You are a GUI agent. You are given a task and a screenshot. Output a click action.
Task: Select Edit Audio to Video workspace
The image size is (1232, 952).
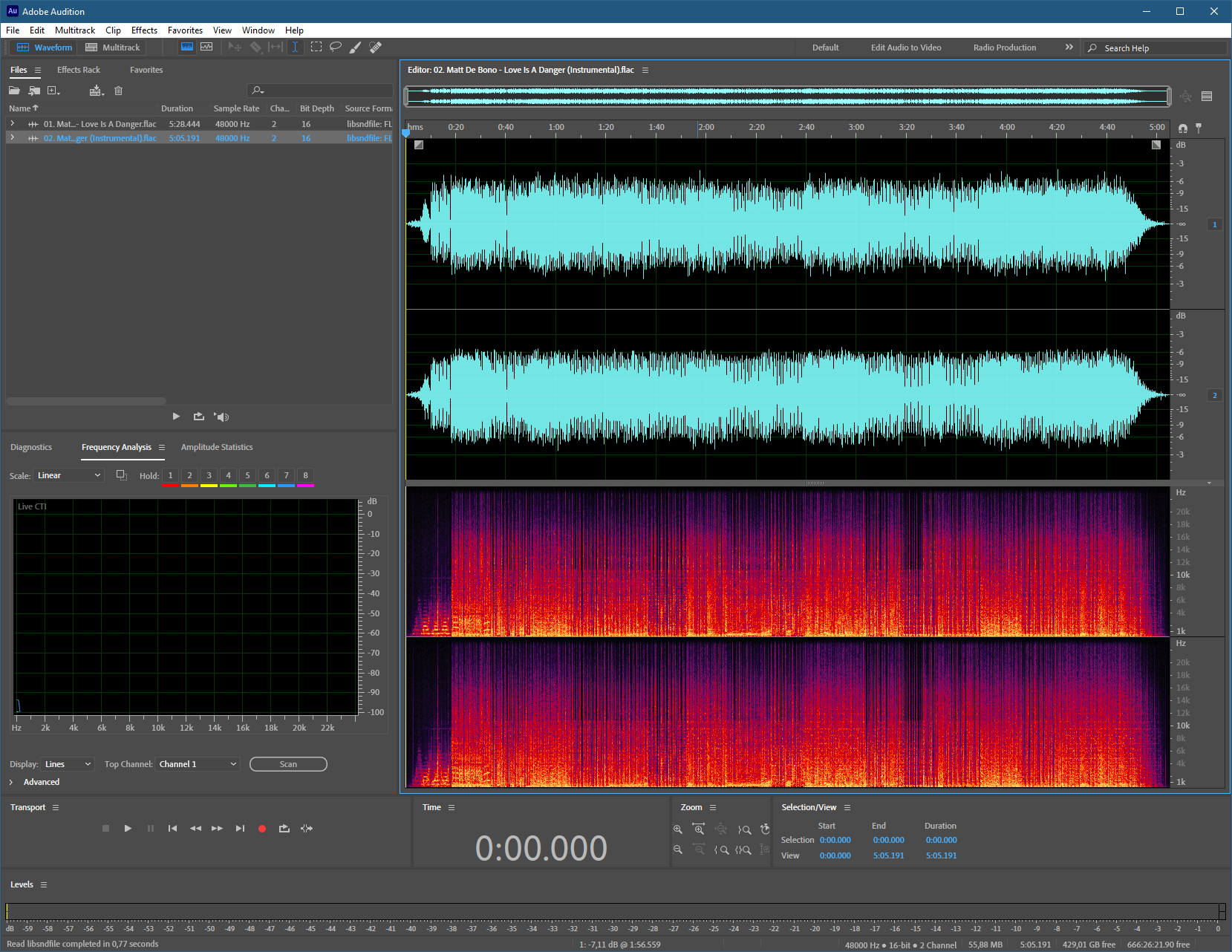point(906,48)
